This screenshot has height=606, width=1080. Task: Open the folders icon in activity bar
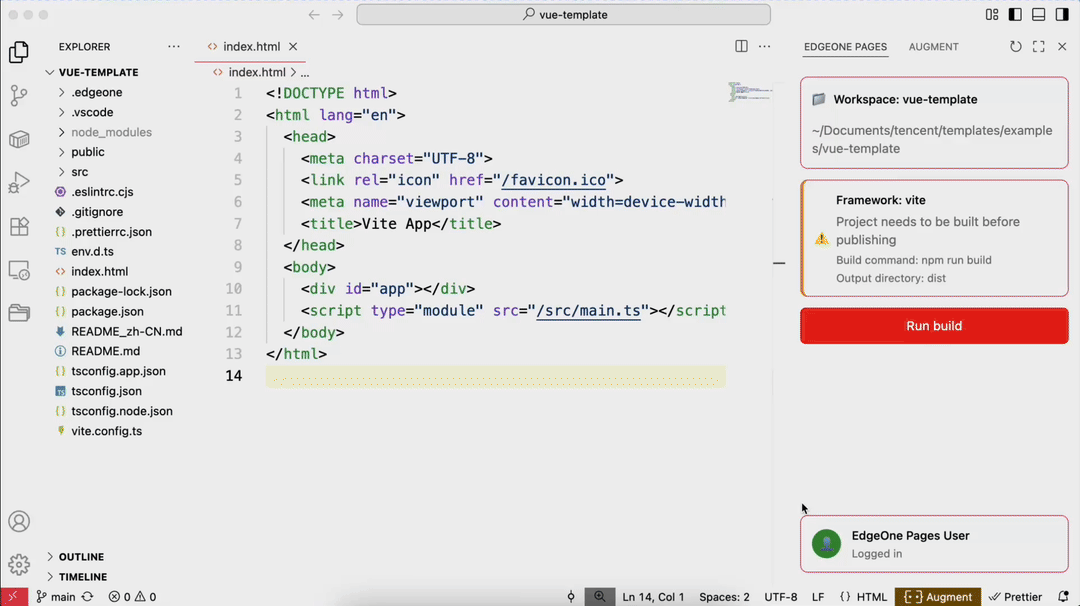[x=19, y=313]
